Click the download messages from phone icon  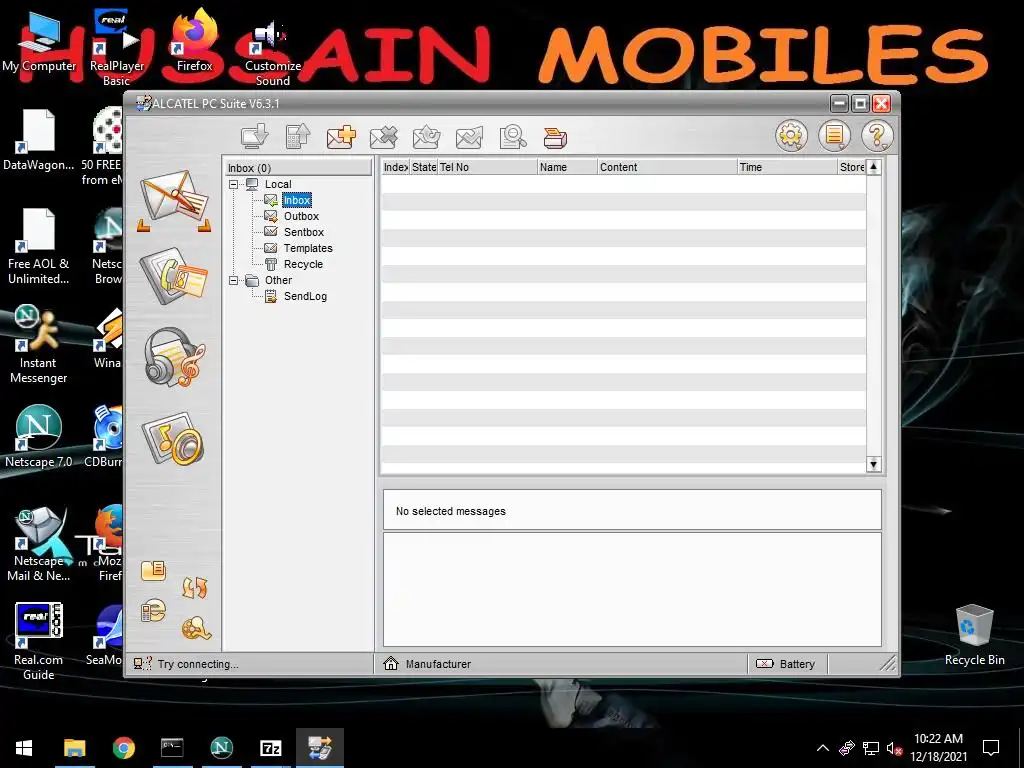tap(255, 136)
